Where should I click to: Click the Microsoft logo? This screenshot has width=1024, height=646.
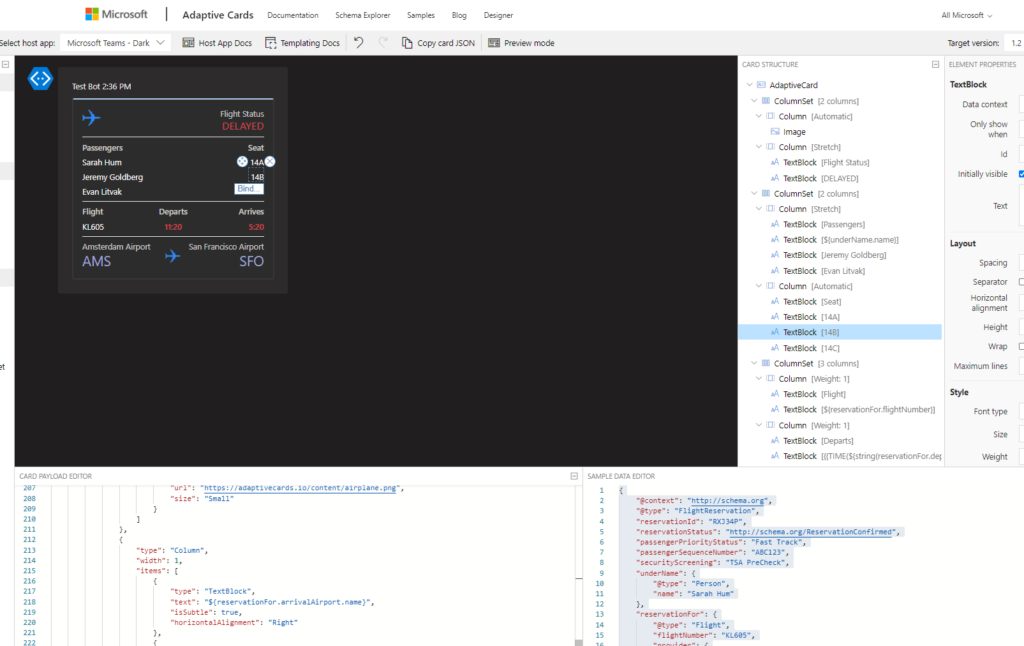(116, 14)
